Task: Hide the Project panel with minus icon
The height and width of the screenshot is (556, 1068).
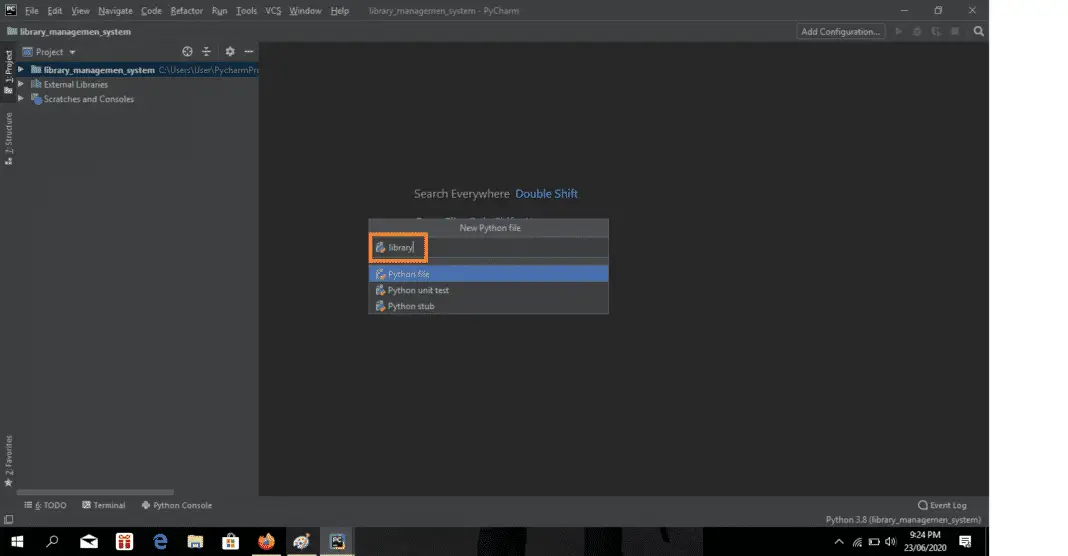Action: pos(249,52)
